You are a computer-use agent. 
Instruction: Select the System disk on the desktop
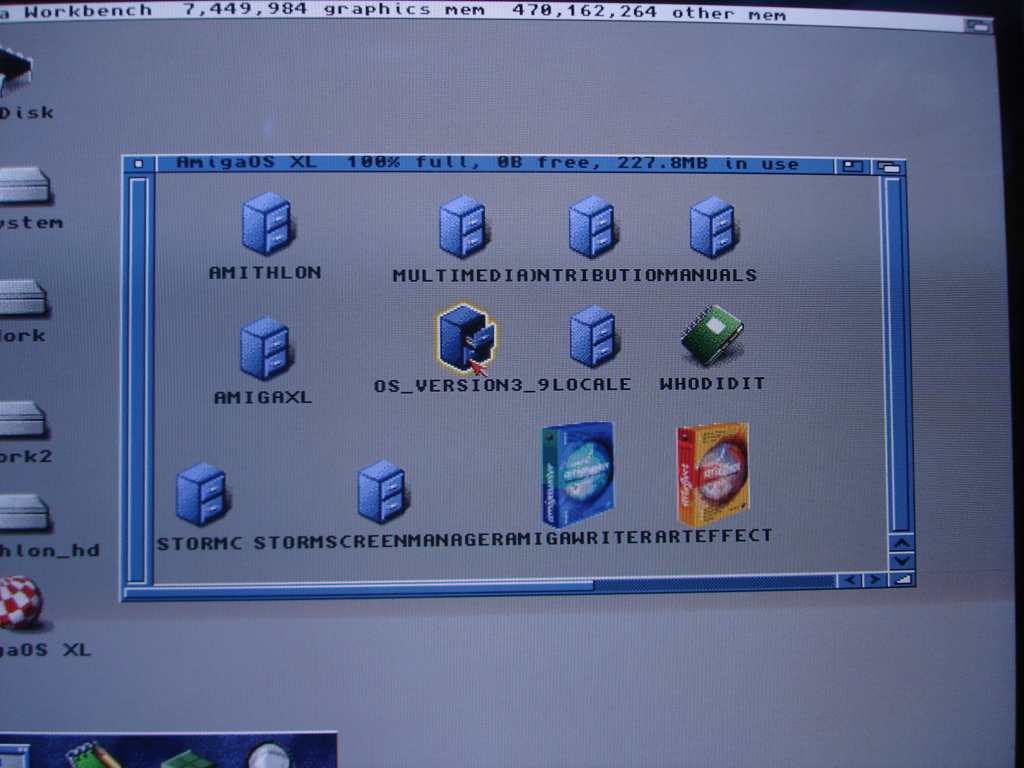point(24,185)
